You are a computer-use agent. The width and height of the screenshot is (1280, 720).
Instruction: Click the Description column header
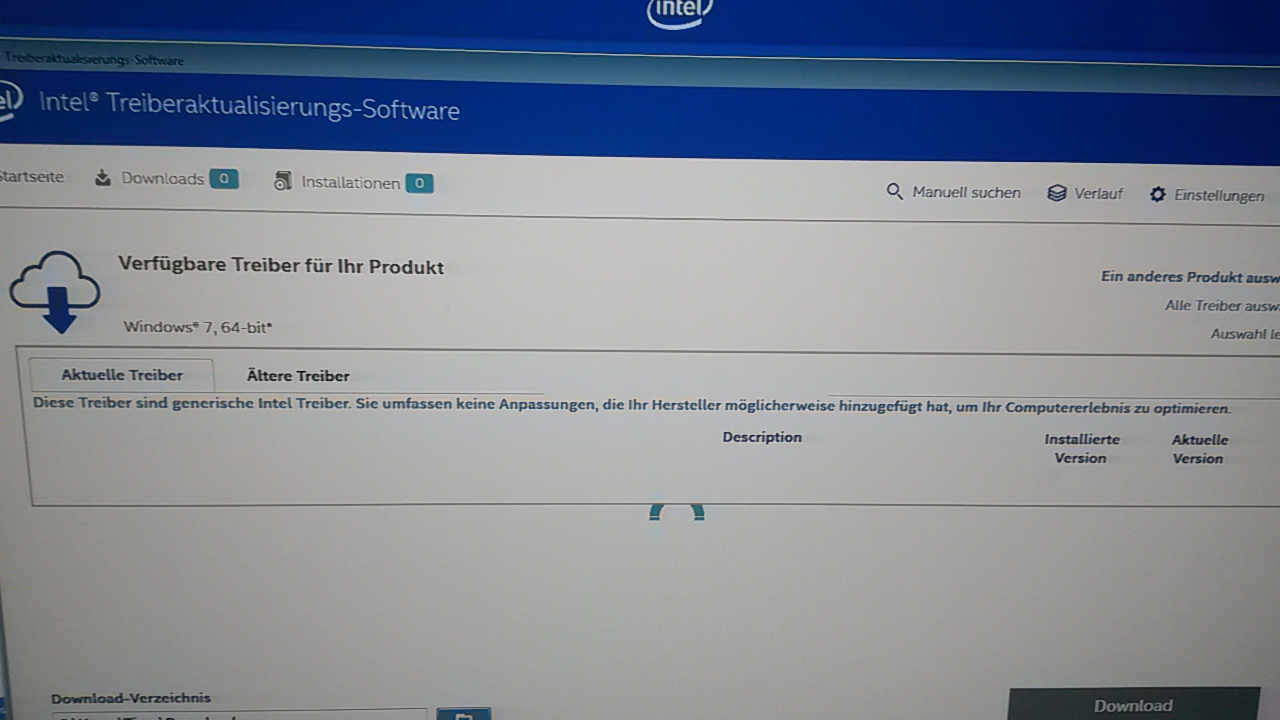click(x=762, y=437)
